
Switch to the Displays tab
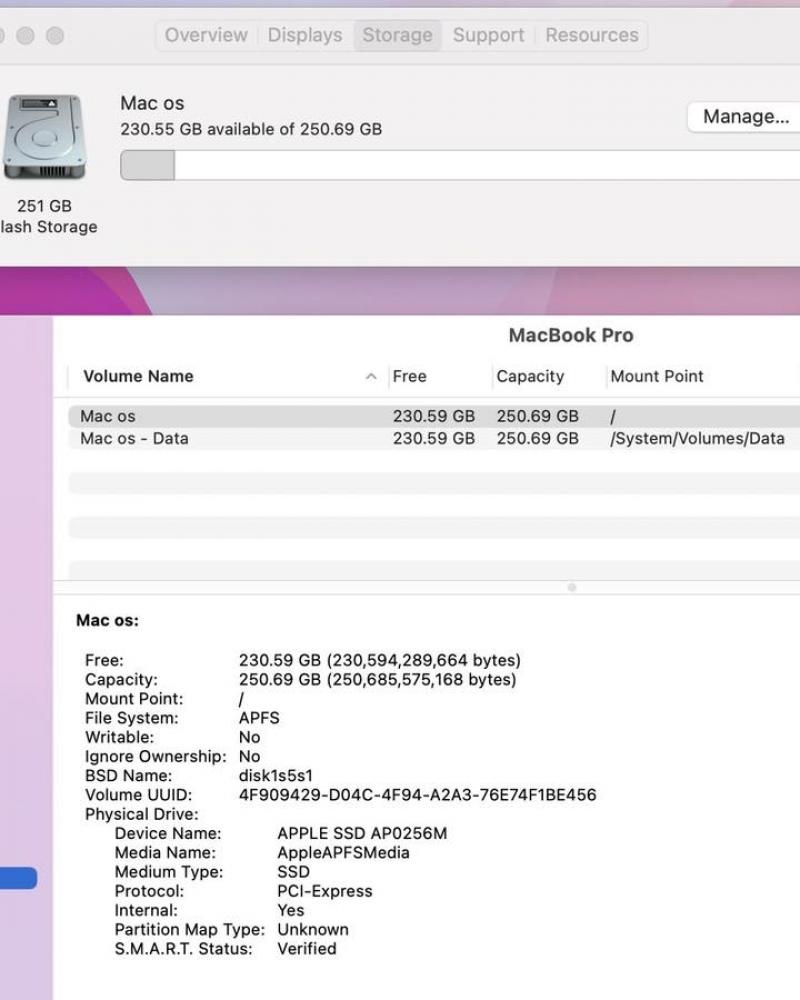pyautogui.click(x=304, y=35)
